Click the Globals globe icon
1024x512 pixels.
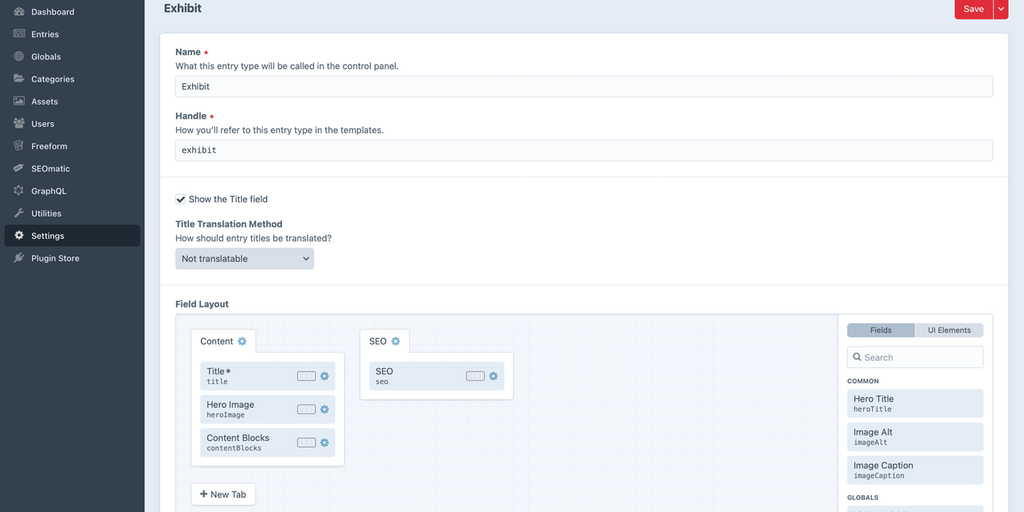[19, 57]
